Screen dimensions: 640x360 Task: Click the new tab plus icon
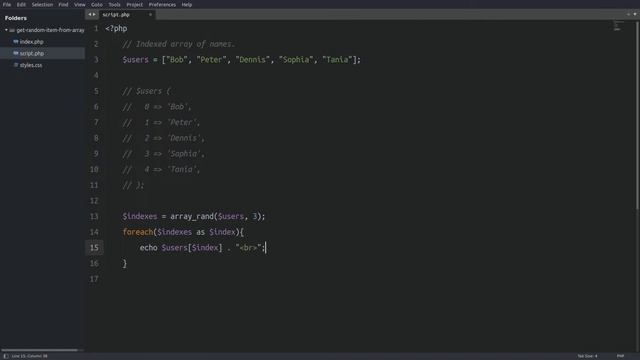(629, 14)
